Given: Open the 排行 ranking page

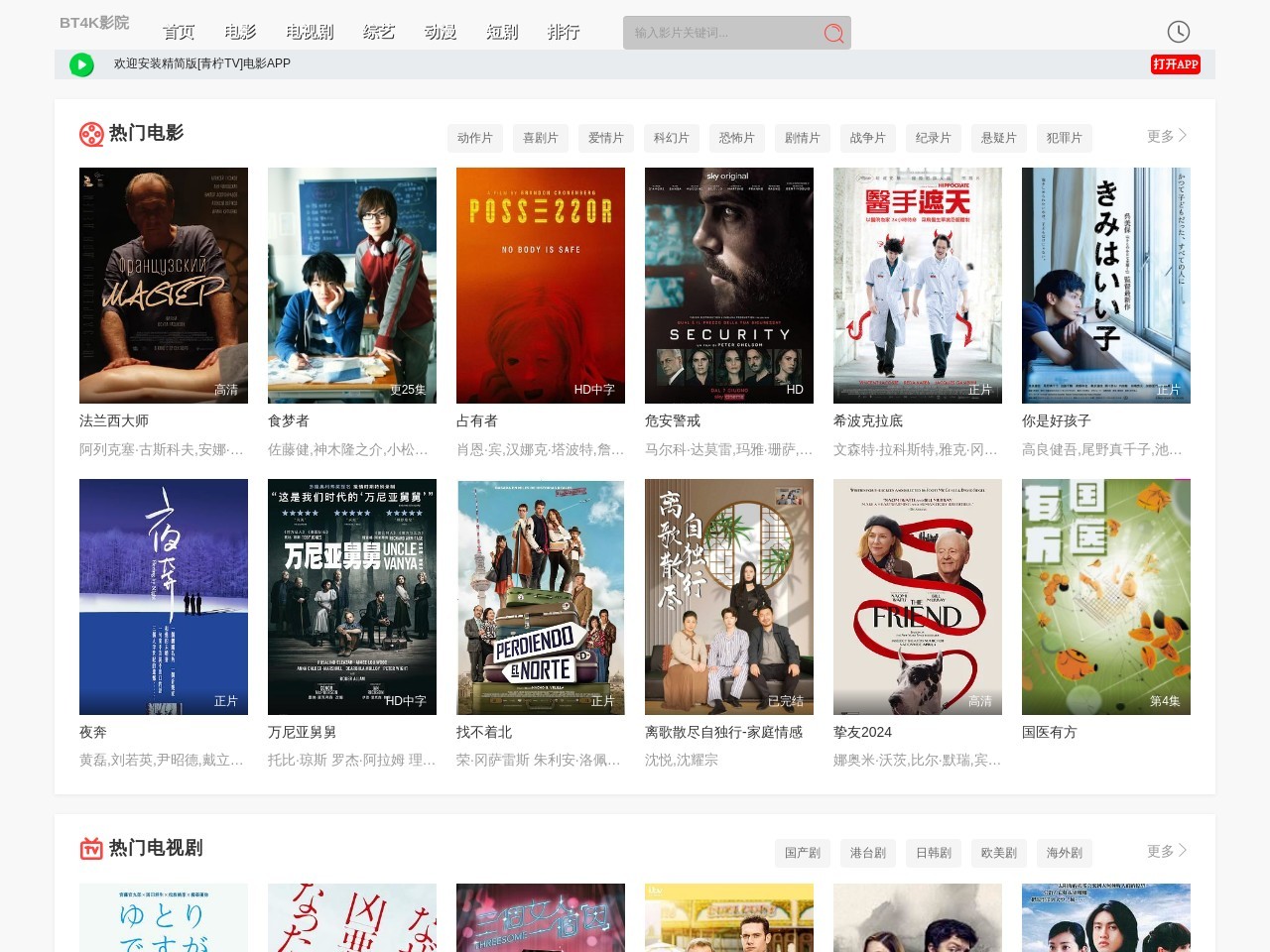Looking at the screenshot, I should [x=564, y=32].
